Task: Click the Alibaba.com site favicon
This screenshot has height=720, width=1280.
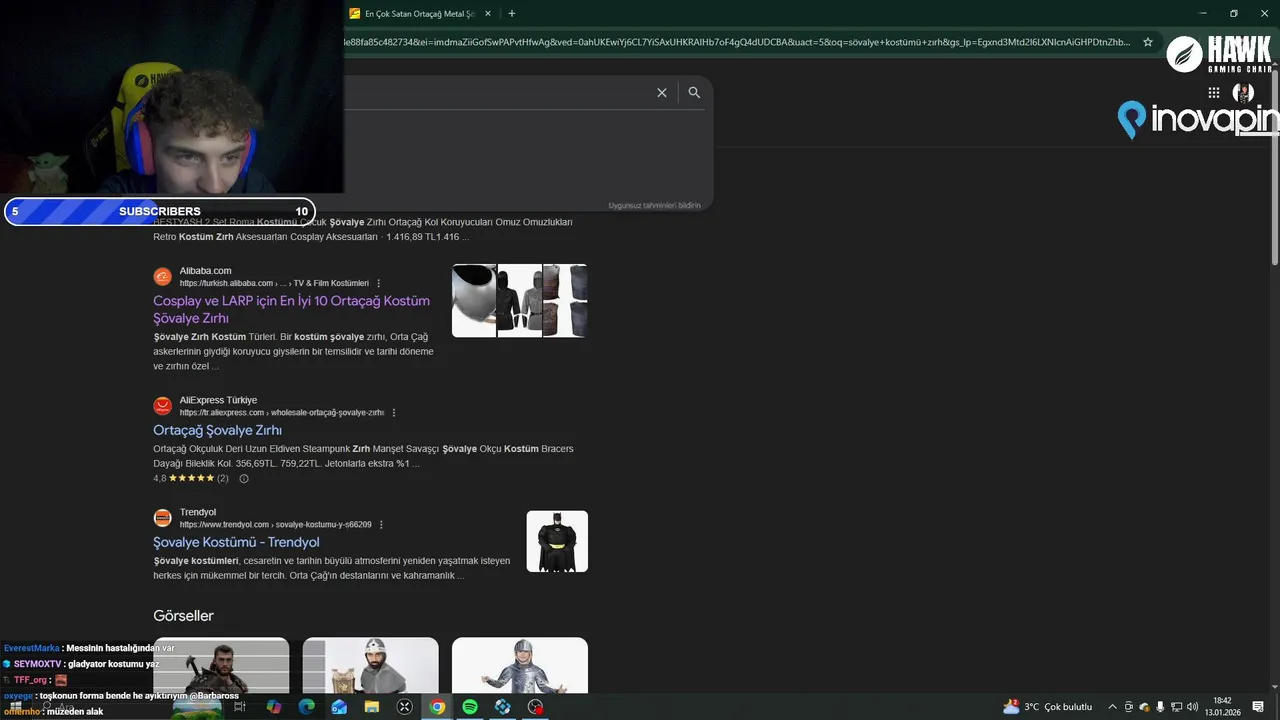Action: click(162, 277)
